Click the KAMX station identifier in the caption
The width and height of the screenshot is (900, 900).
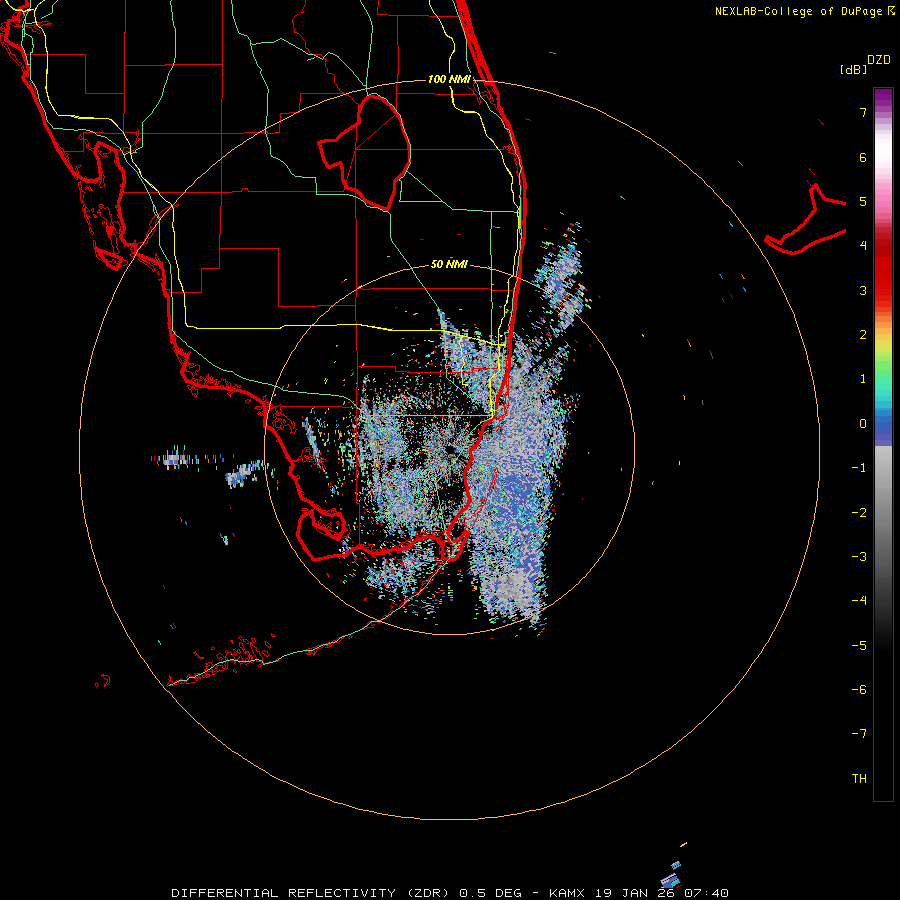pyautogui.click(x=567, y=893)
